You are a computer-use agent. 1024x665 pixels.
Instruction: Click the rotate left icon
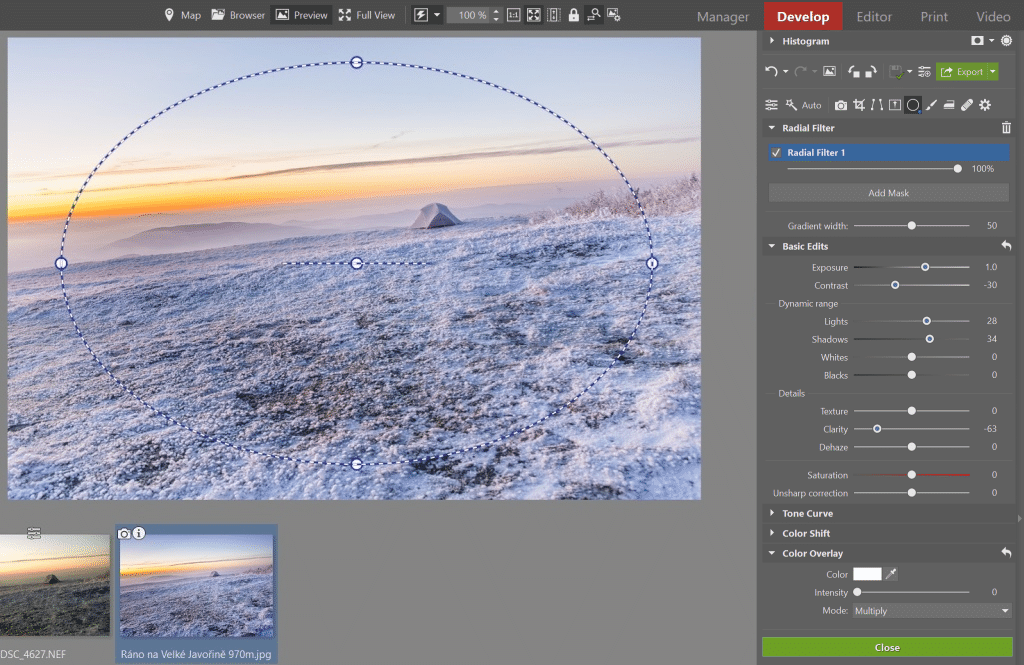pos(855,72)
